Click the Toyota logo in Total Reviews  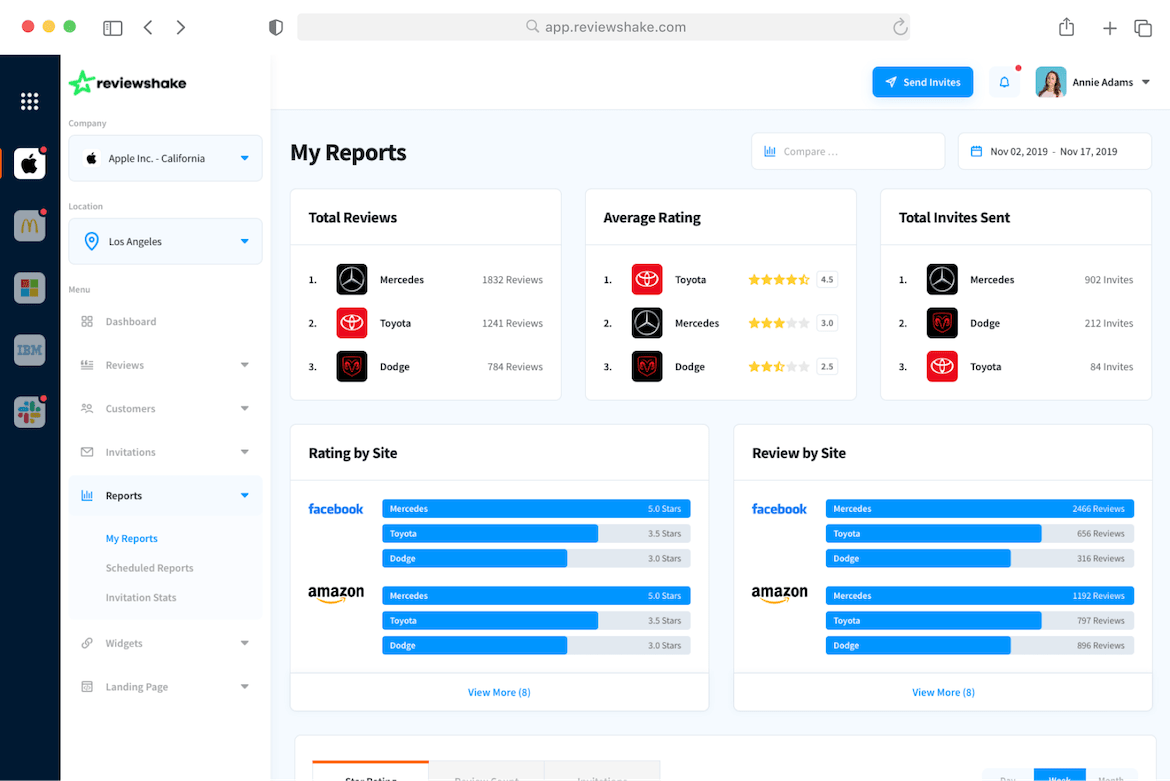point(351,323)
